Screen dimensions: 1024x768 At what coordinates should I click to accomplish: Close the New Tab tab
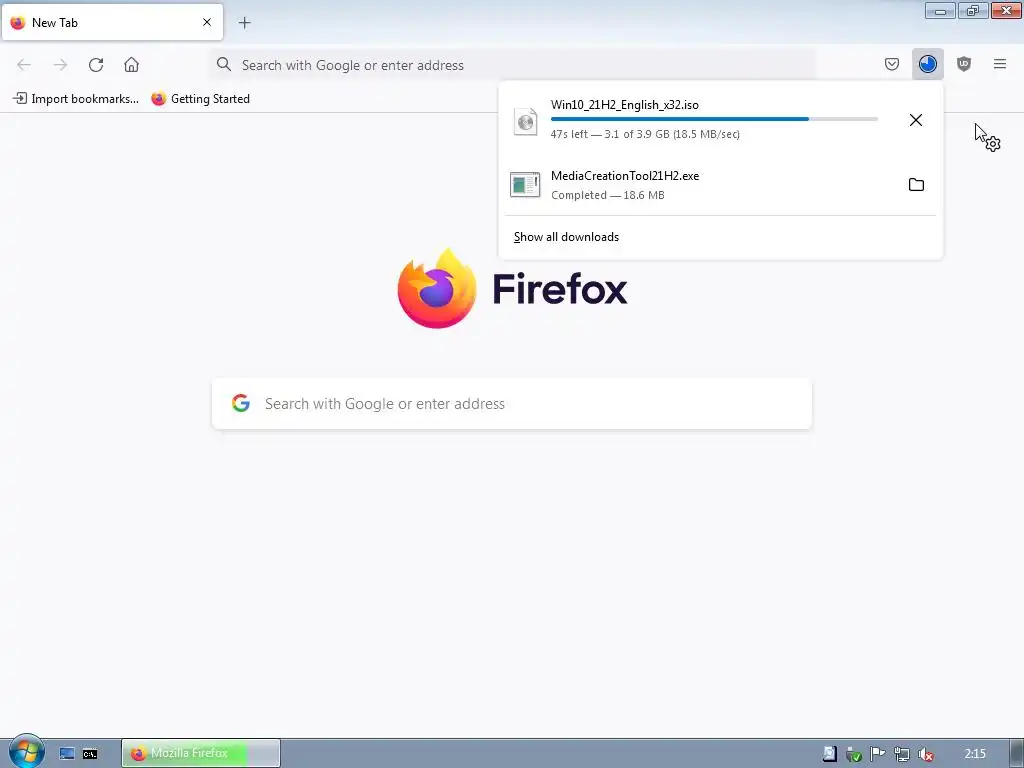tap(207, 22)
